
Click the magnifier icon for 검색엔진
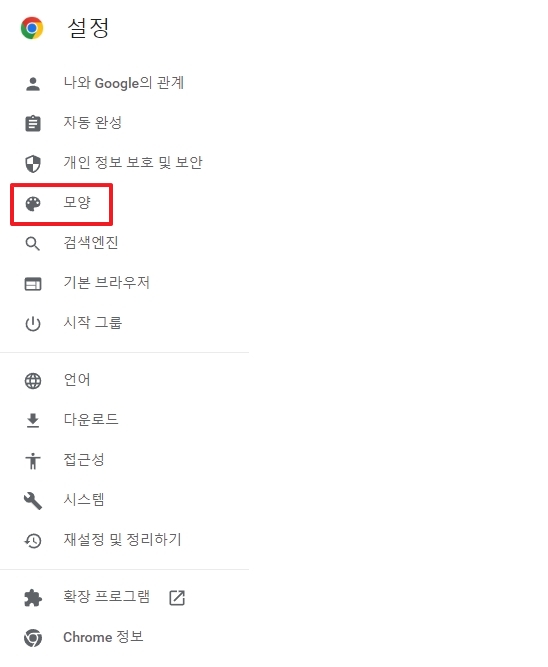coord(33,244)
